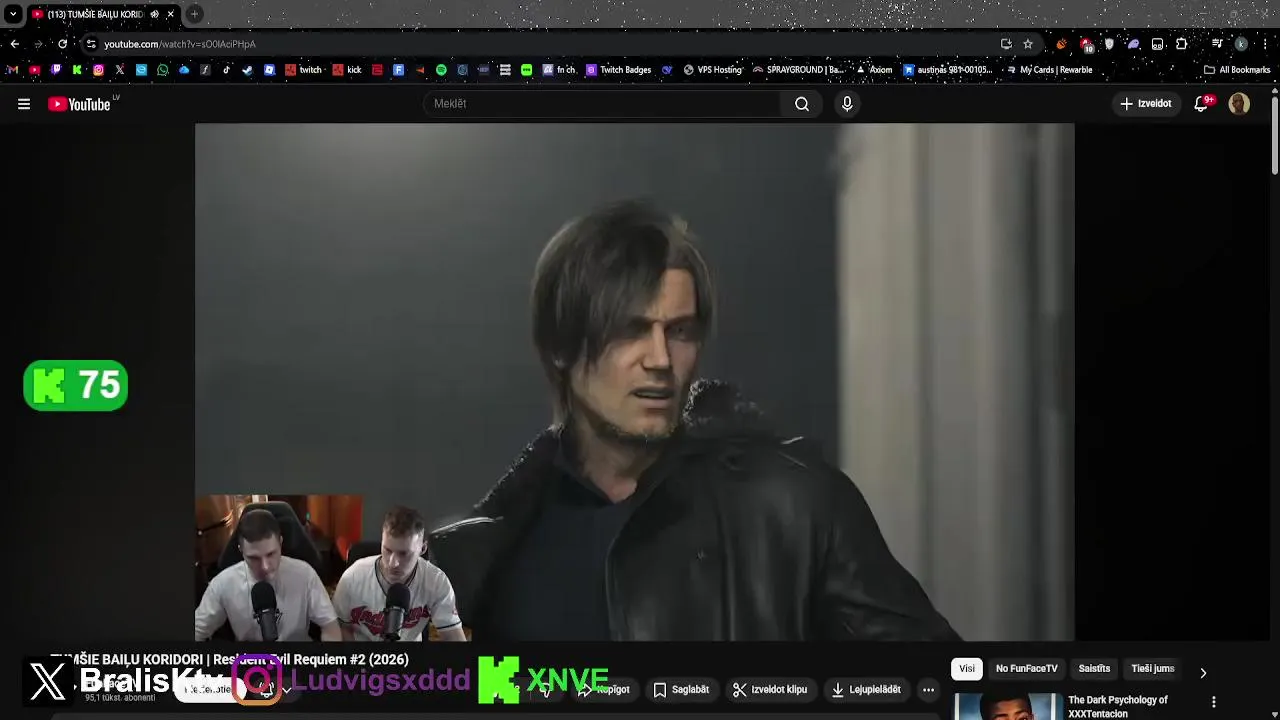Open the acorn extension icon
The width and height of the screenshot is (1280, 720).
point(1061,44)
